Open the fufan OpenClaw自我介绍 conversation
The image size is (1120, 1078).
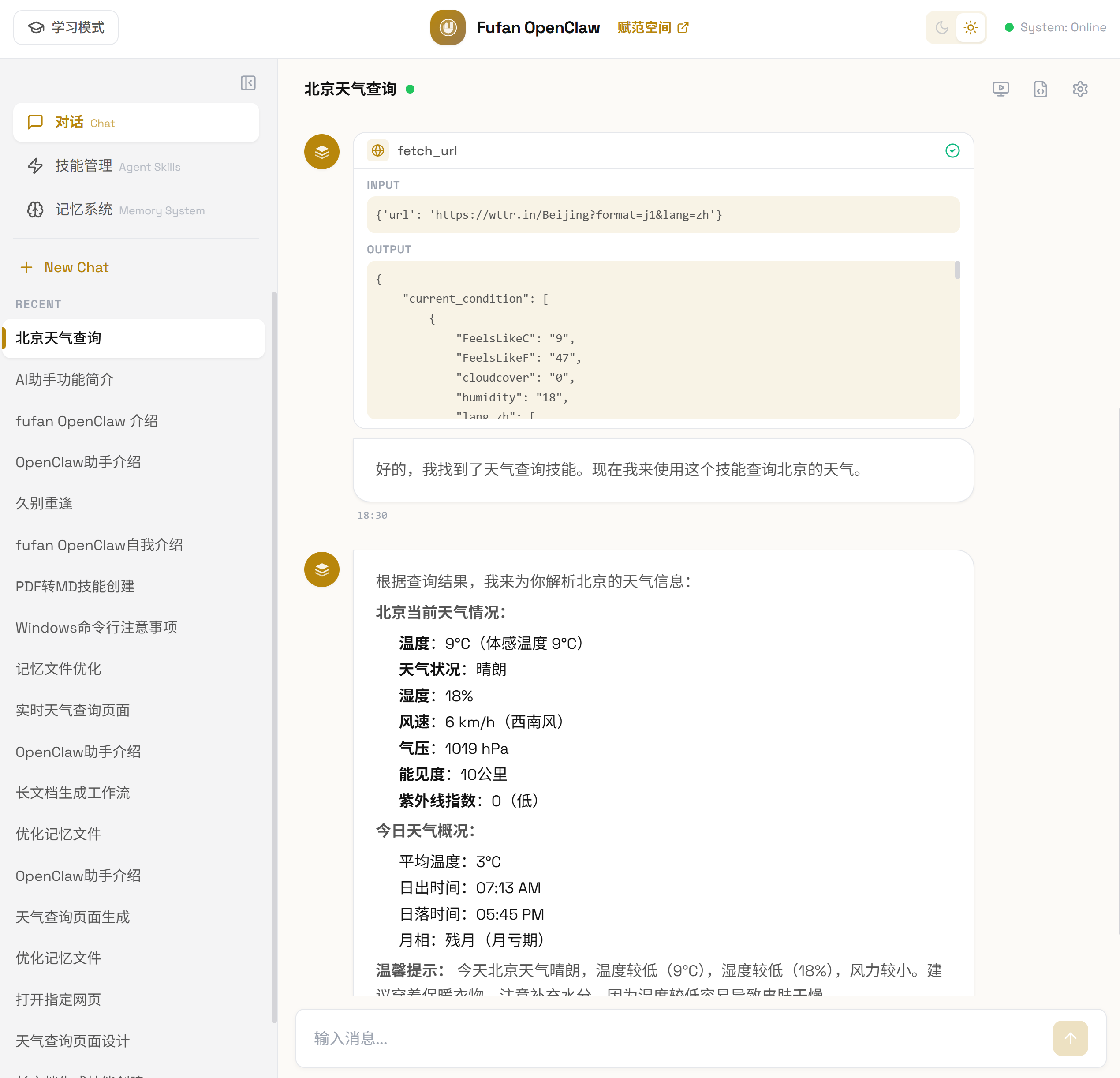[x=134, y=545]
